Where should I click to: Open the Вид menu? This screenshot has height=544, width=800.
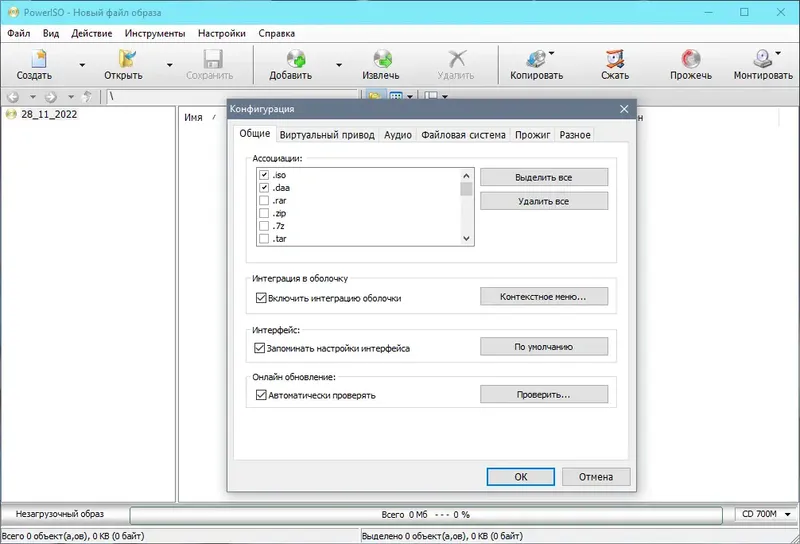(51, 33)
